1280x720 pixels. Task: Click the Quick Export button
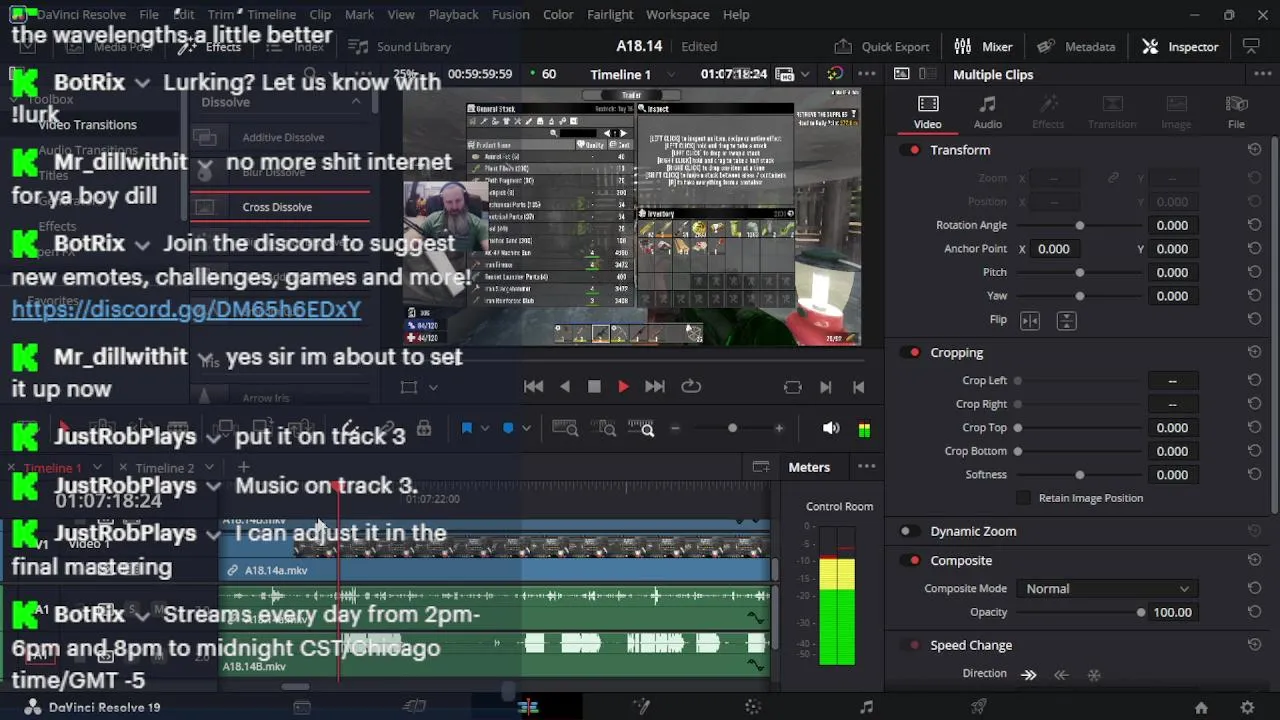[x=882, y=46]
